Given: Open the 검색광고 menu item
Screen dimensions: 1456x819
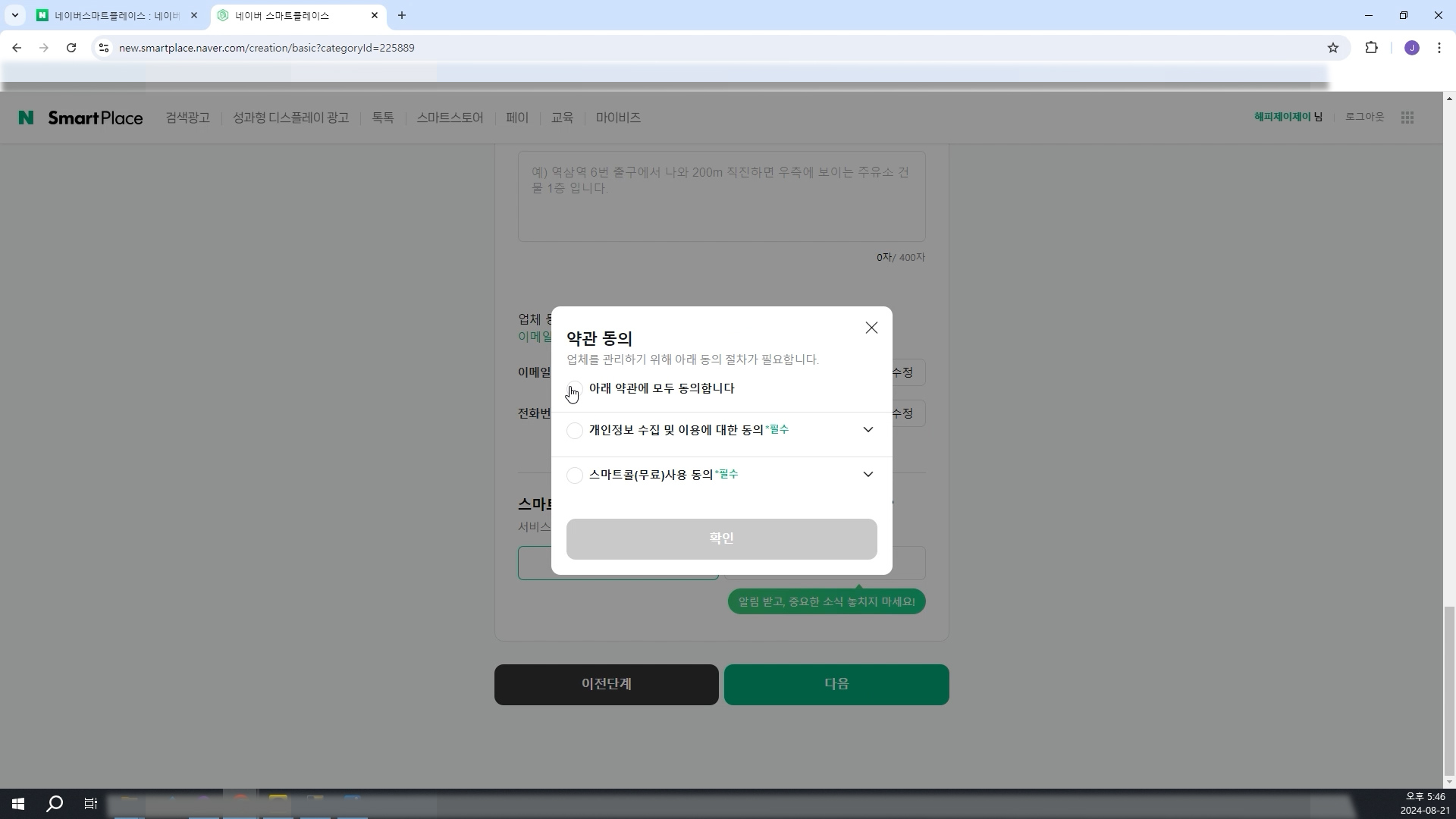Looking at the screenshot, I should [x=187, y=118].
